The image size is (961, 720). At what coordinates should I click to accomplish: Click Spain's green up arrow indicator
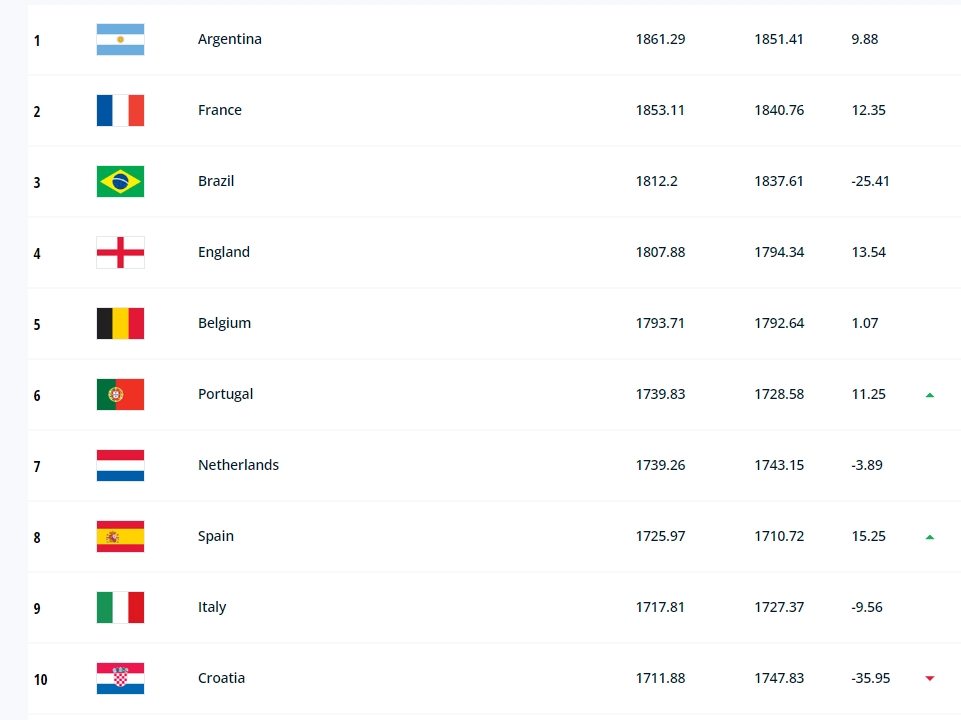[x=930, y=537]
